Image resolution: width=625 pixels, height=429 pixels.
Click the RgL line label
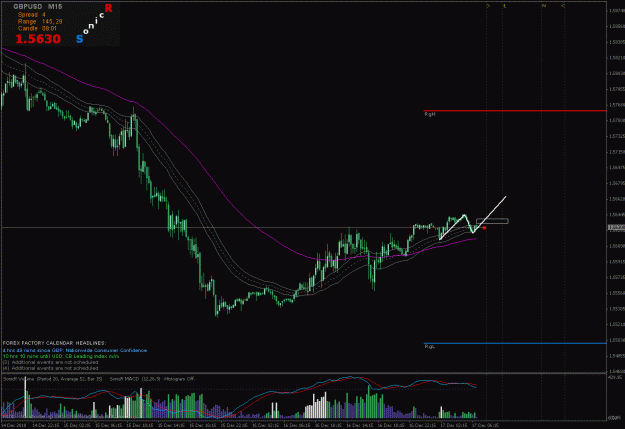(x=430, y=347)
